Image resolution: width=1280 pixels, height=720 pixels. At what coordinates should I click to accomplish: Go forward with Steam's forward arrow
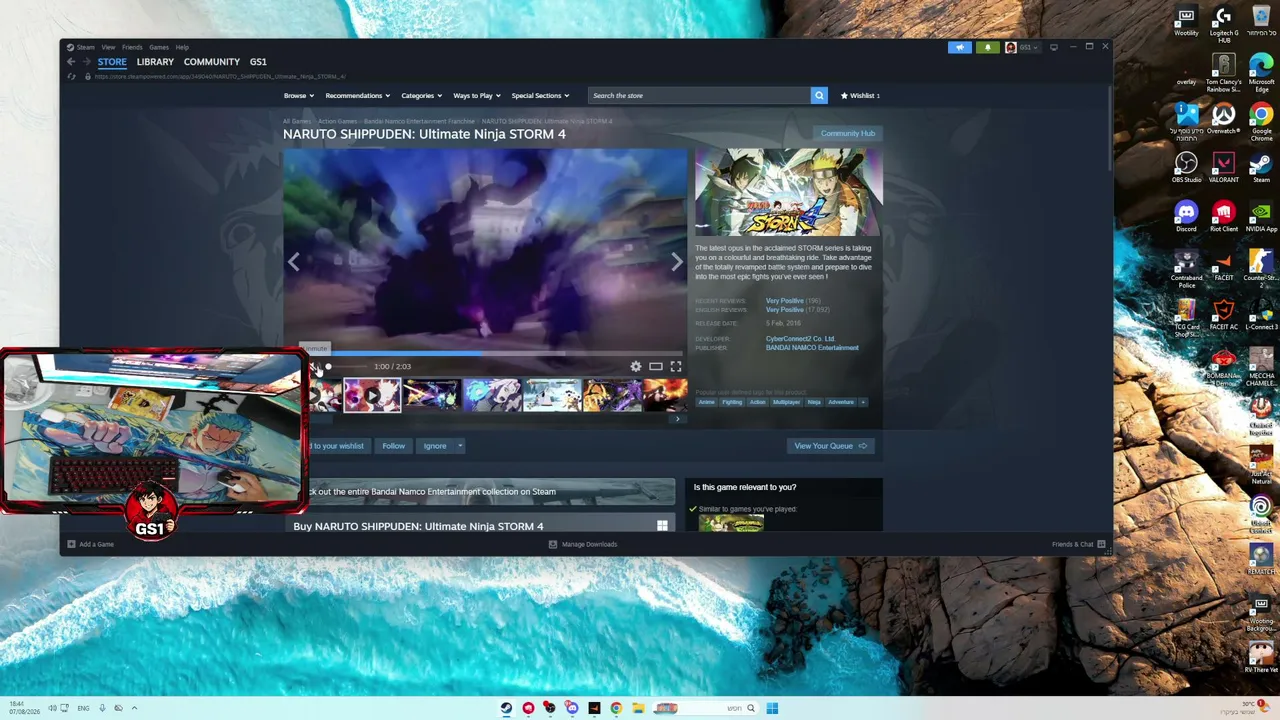click(85, 62)
